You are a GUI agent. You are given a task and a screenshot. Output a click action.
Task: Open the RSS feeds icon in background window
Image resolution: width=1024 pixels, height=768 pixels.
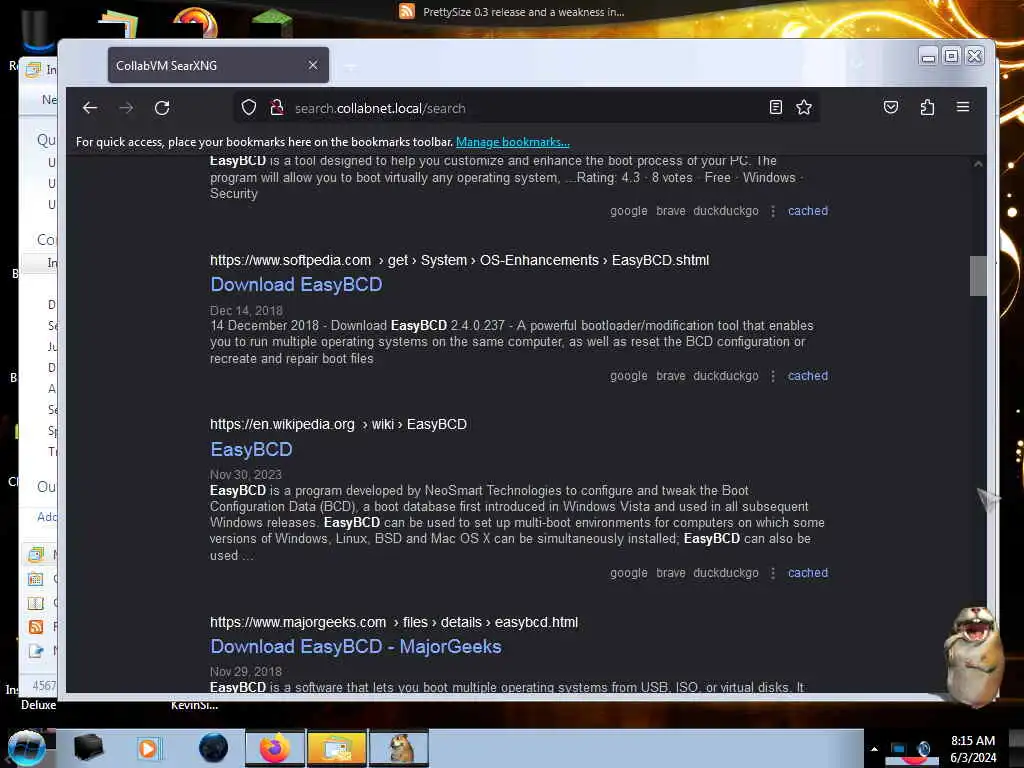coord(36,627)
